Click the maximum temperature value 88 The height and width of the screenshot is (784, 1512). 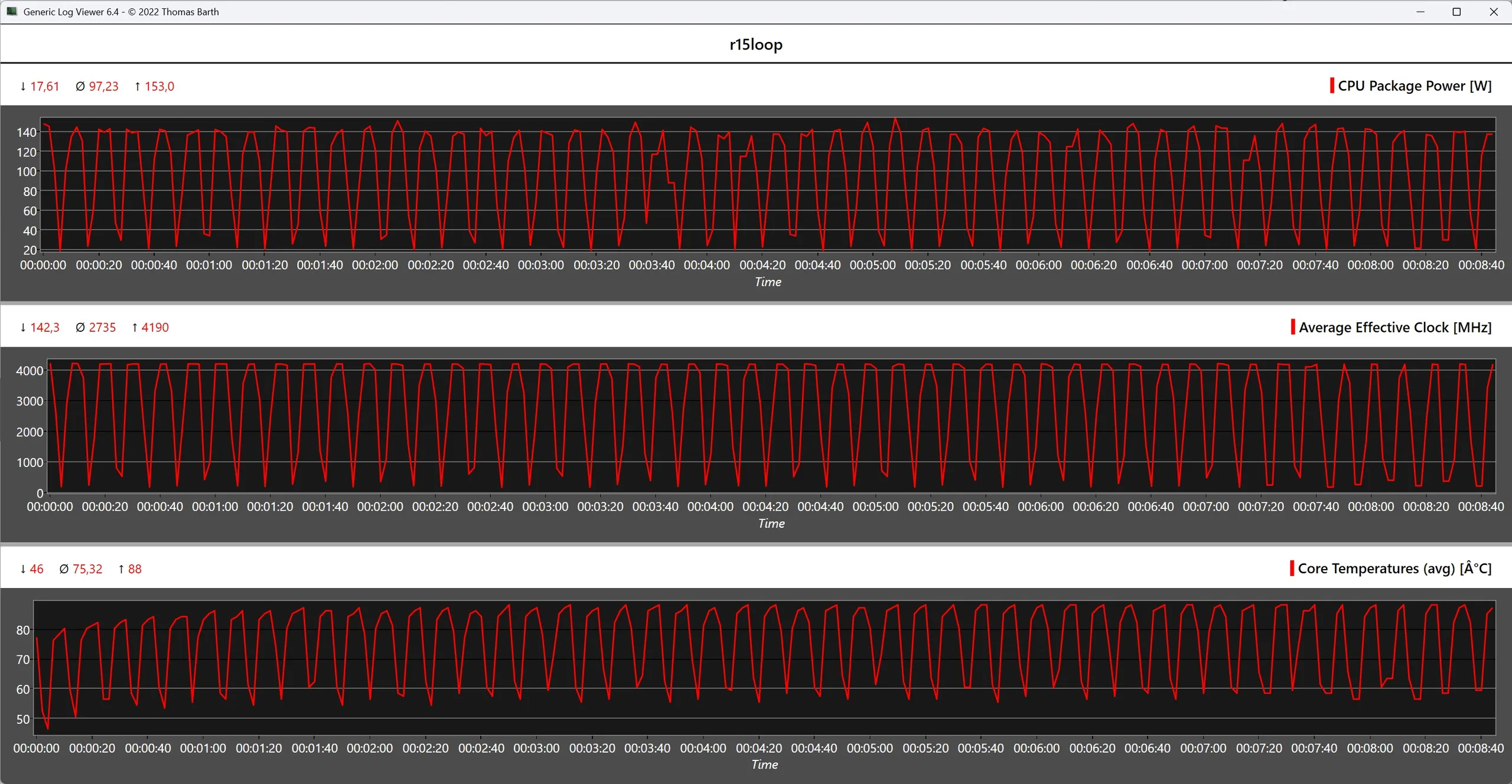(x=135, y=569)
